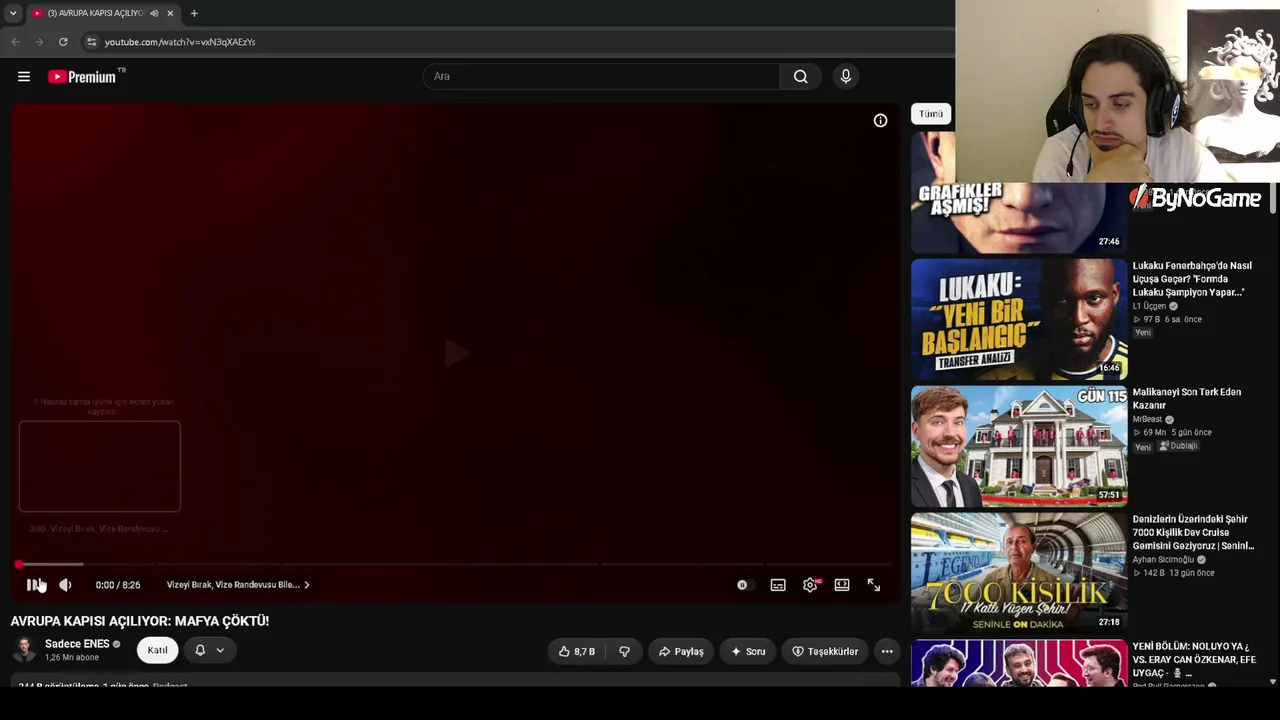Visit the Sadece ENES channel name link

pos(77,644)
